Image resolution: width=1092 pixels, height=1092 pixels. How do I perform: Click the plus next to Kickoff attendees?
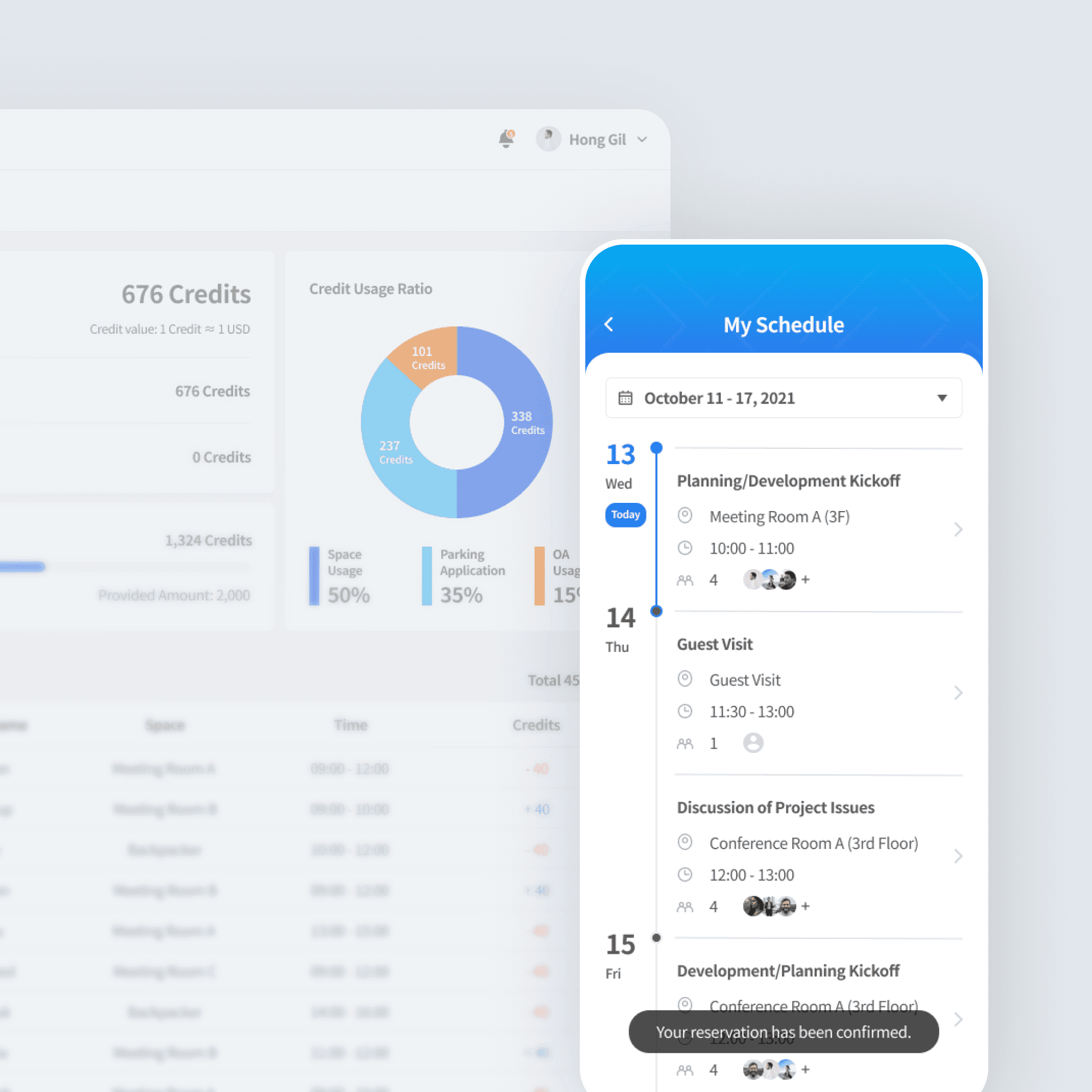click(x=805, y=580)
